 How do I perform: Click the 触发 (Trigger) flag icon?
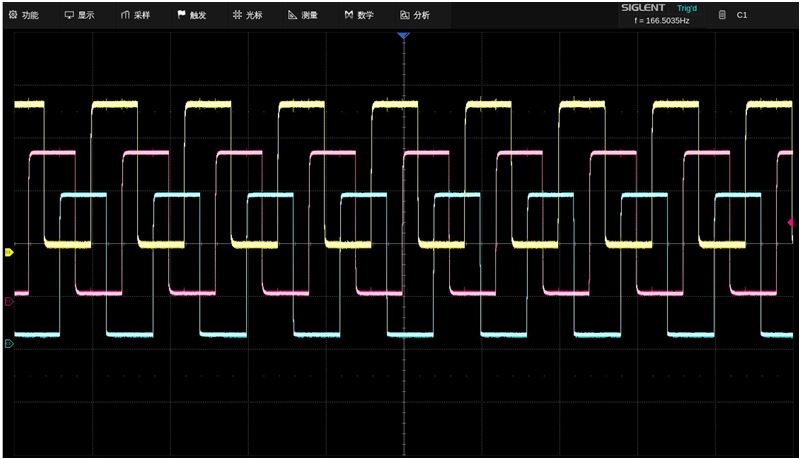coord(181,15)
